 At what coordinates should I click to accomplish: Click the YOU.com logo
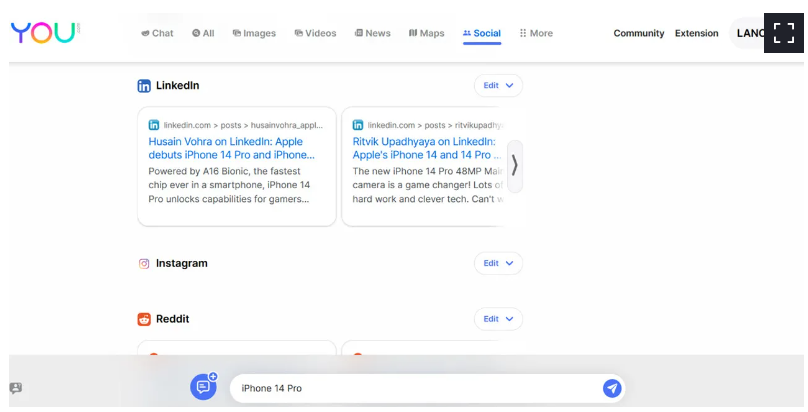click(45, 32)
